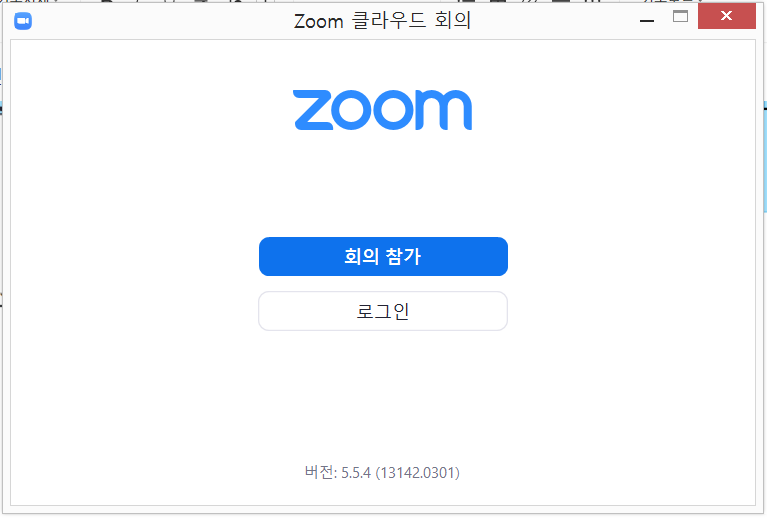Maximize the Zoom cloud meeting window
This screenshot has width=767, height=519.
point(680,17)
